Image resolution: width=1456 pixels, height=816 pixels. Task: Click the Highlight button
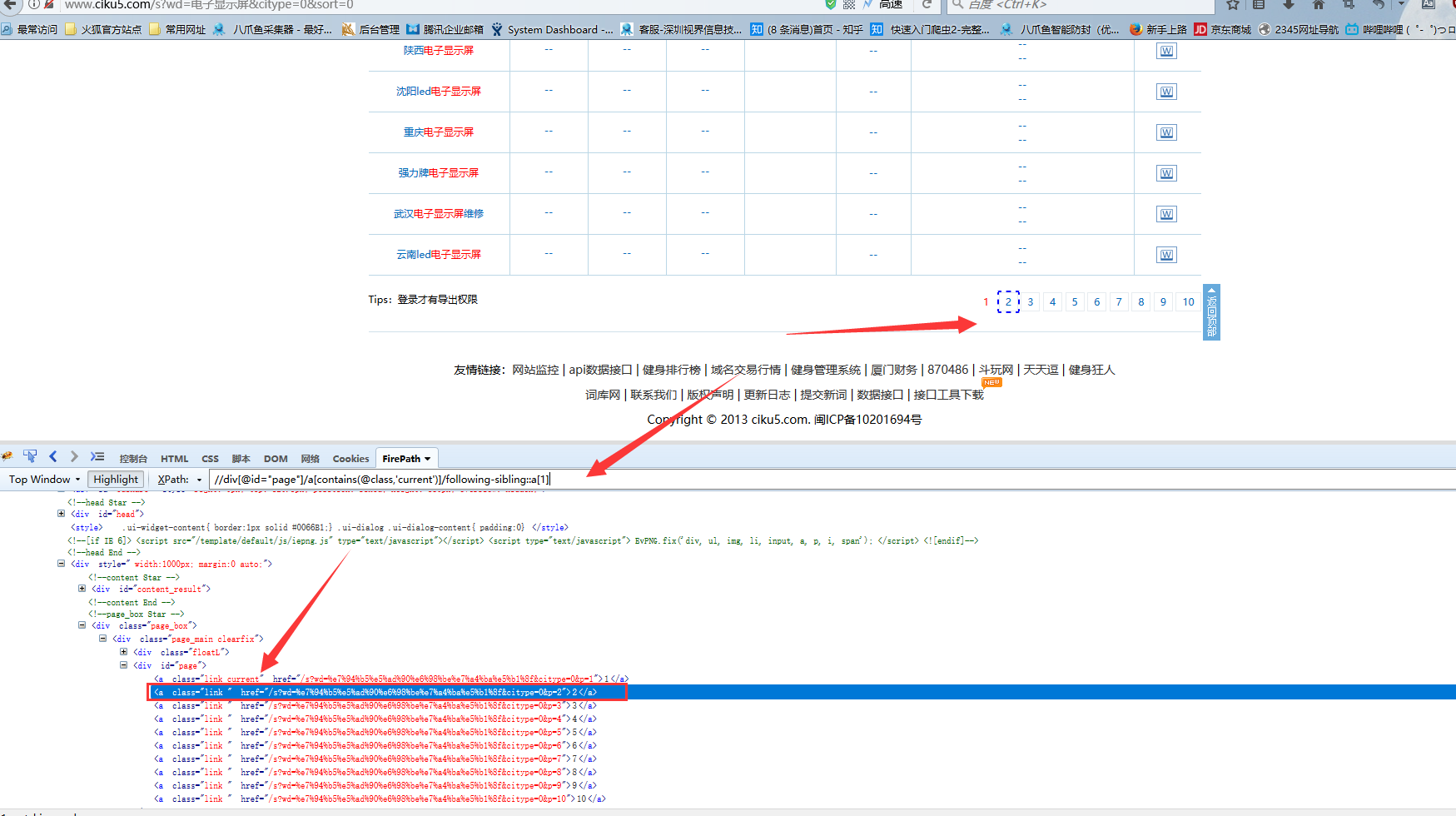[116, 480]
